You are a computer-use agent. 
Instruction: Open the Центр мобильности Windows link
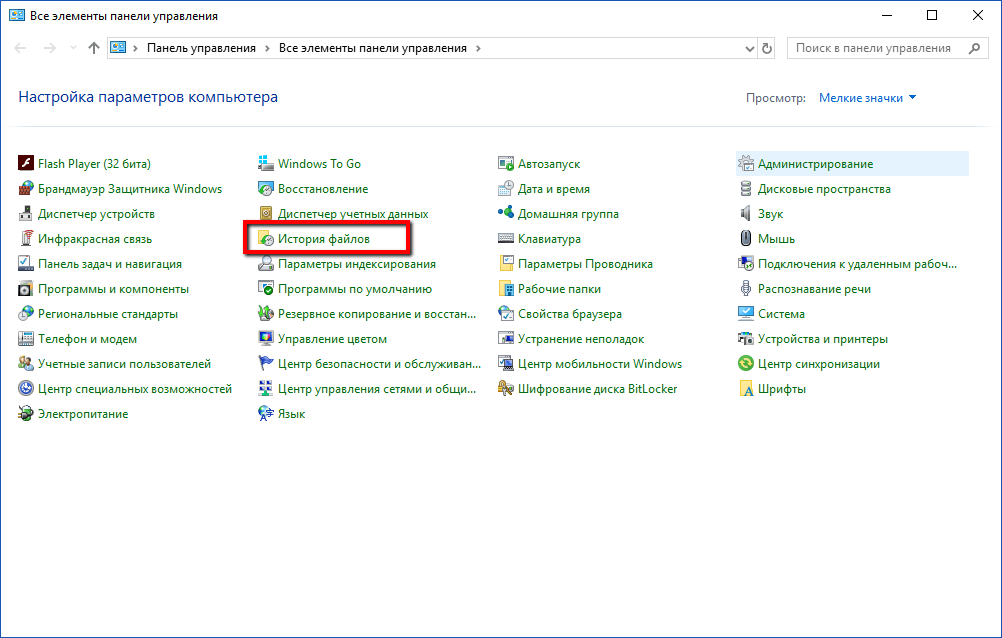coord(600,364)
